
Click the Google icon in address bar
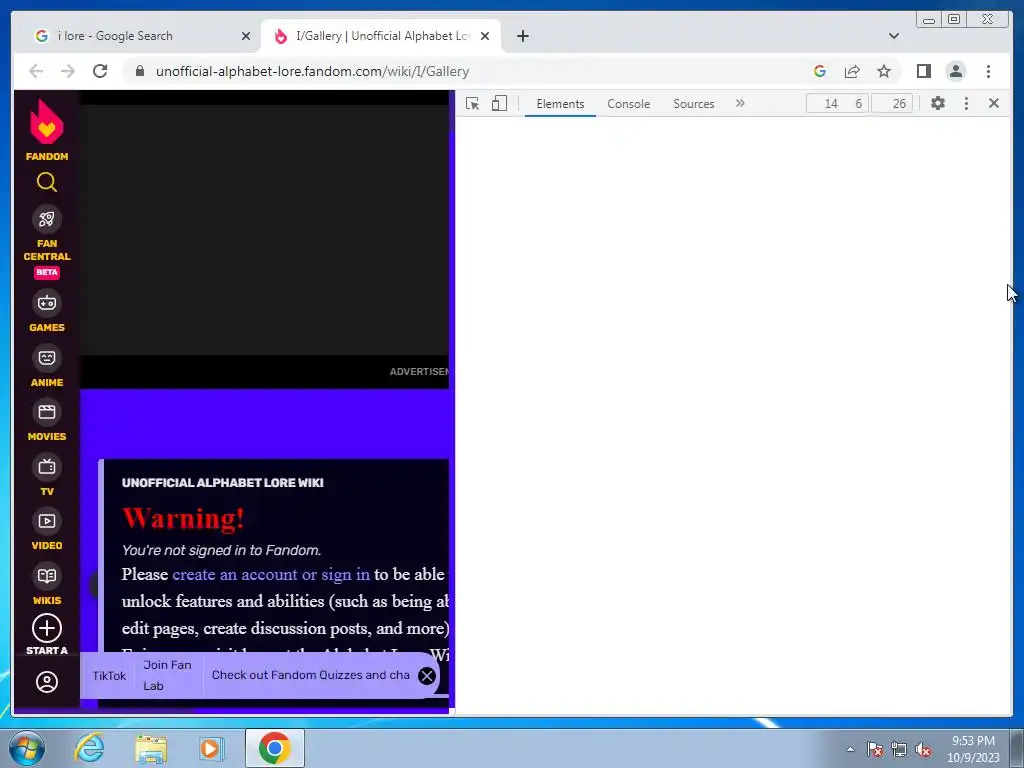pyautogui.click(x=820, y=71)
